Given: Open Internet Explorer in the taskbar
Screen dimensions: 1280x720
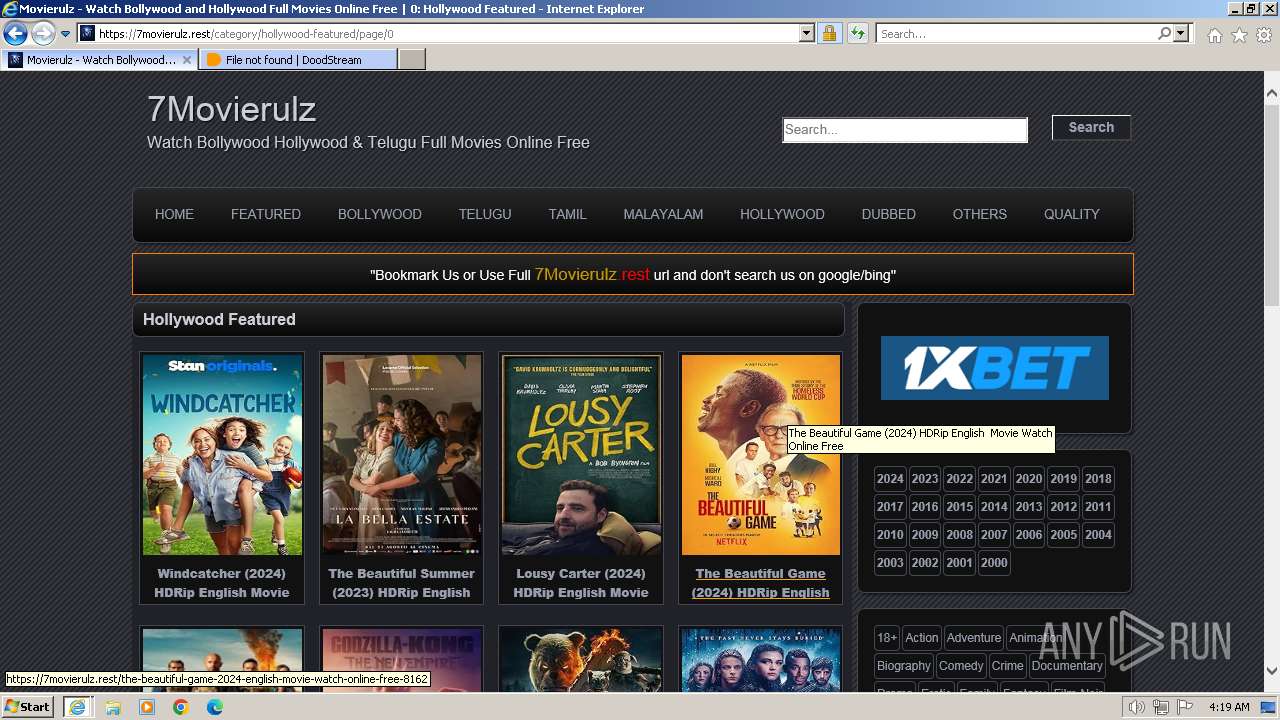Looking at the screenshot, I should point(77,707).
